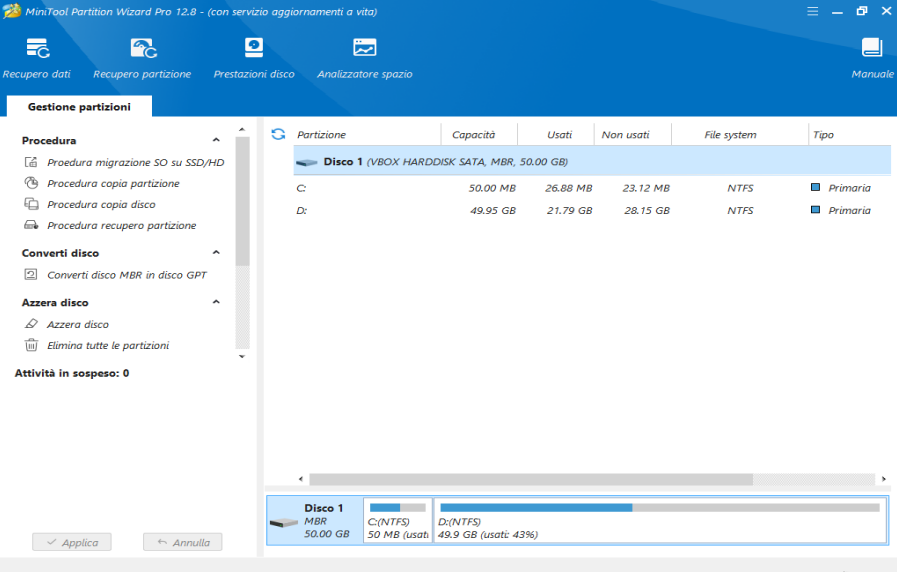Click the C:(NTFS) usage bar in the disk map
897x572 pixels.
[x=398, y=507]
